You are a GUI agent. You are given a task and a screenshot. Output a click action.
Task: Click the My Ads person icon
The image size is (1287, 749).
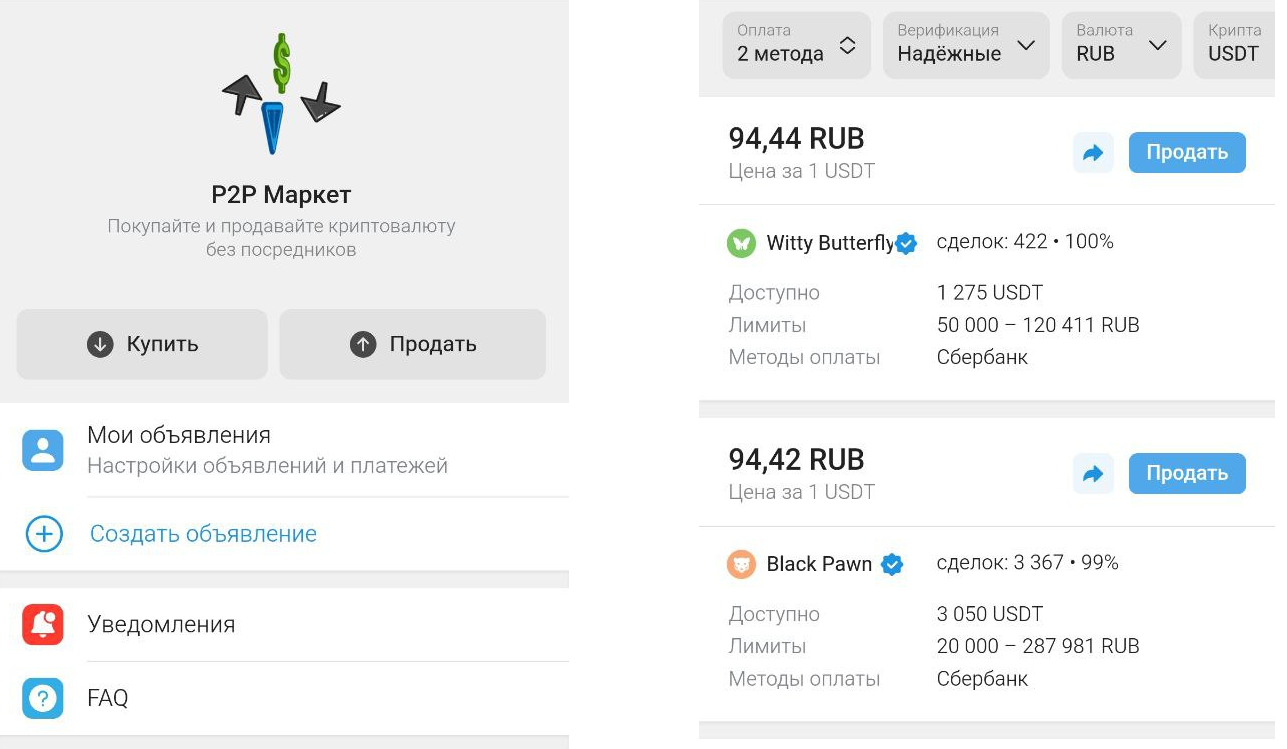click(43, 450)
